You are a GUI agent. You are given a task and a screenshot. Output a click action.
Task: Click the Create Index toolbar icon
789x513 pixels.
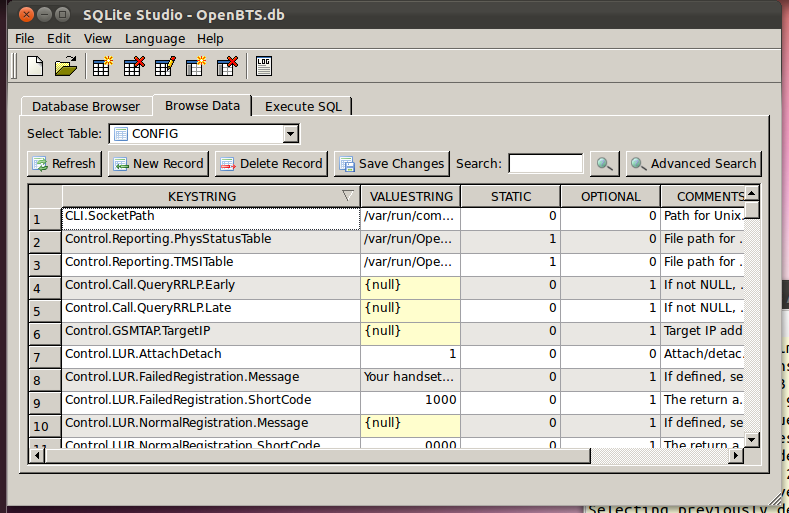pos(197,67)
